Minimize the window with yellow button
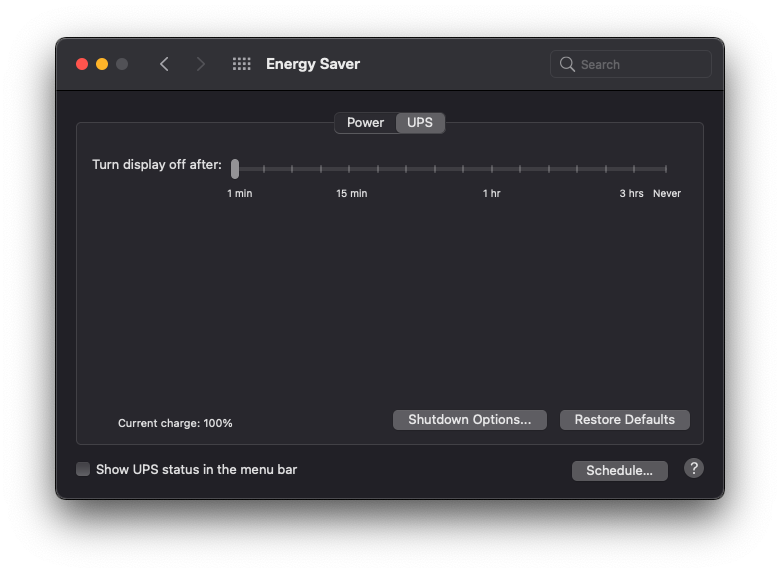 point(102,64)
